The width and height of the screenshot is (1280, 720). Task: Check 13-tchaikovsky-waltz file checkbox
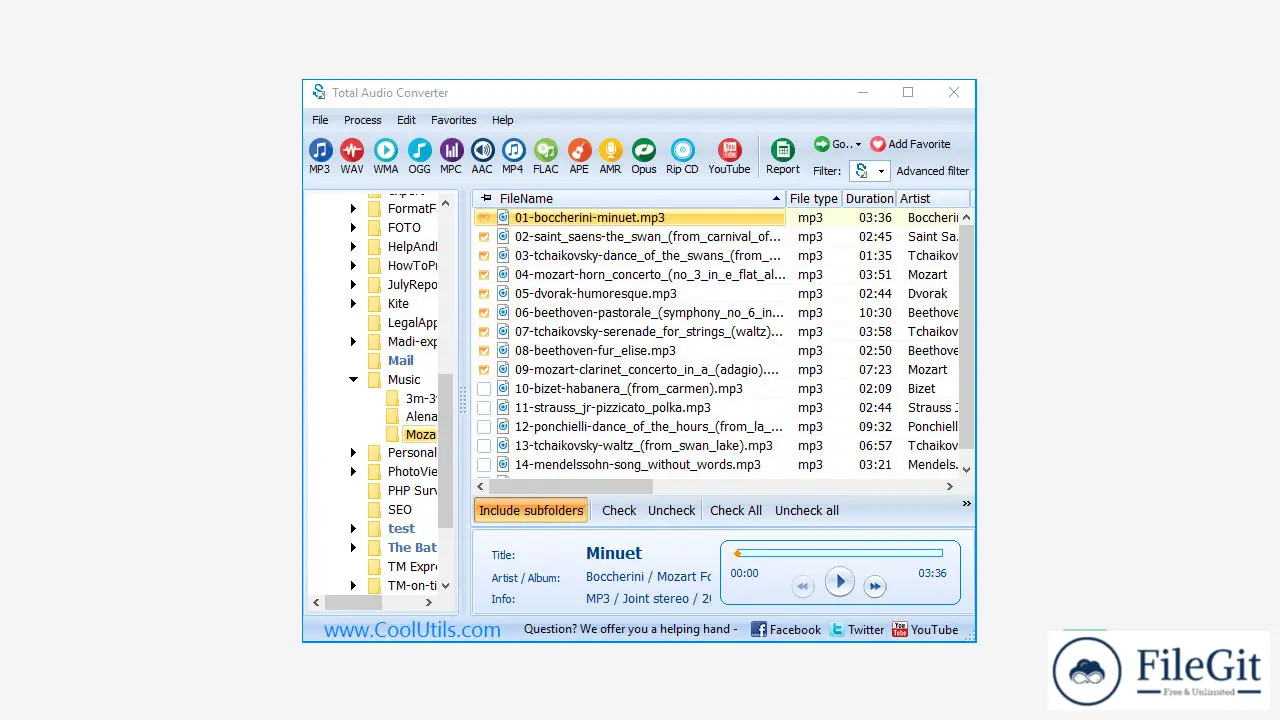coord(484,445)
